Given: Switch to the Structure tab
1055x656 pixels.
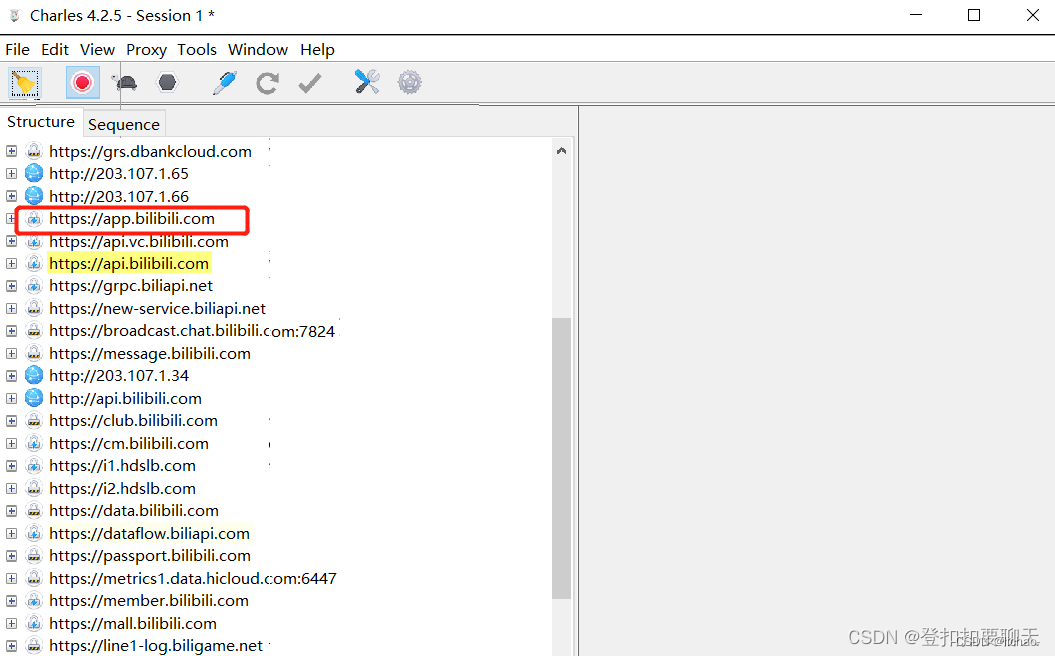Looking at the screenshot, I should coord(40,122).
